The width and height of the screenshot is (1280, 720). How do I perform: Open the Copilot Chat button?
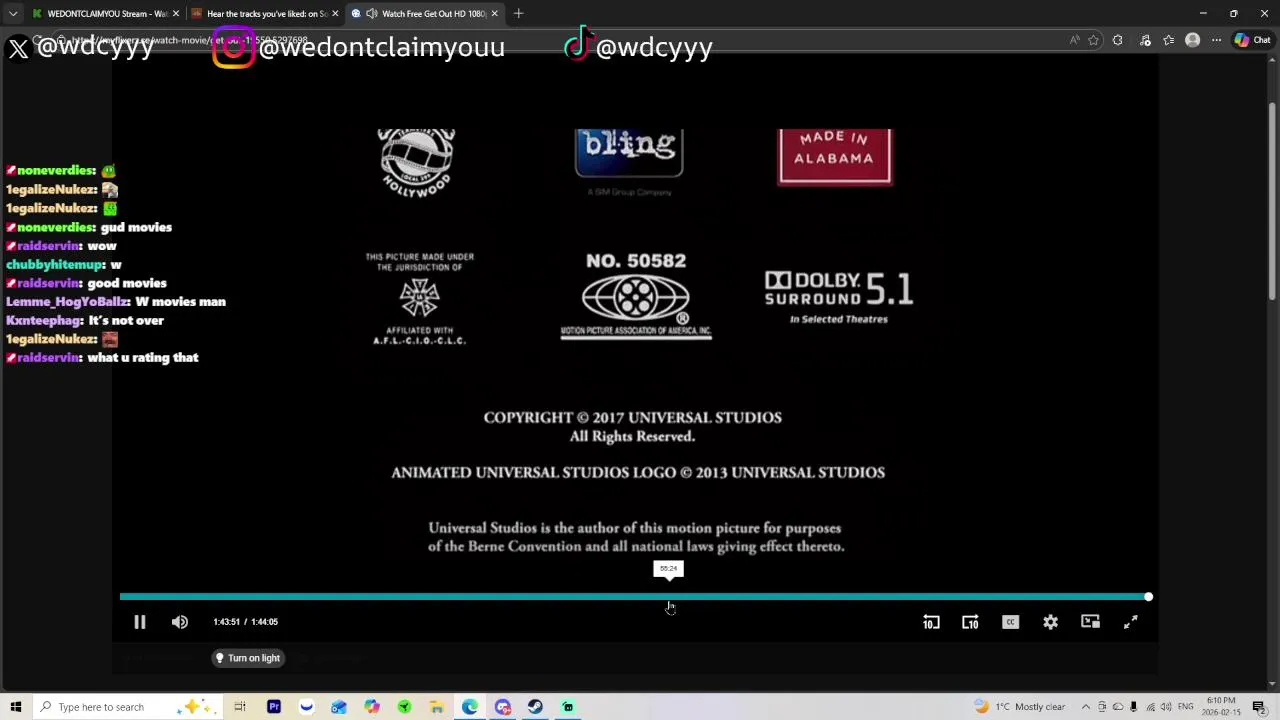[1251, 40]
